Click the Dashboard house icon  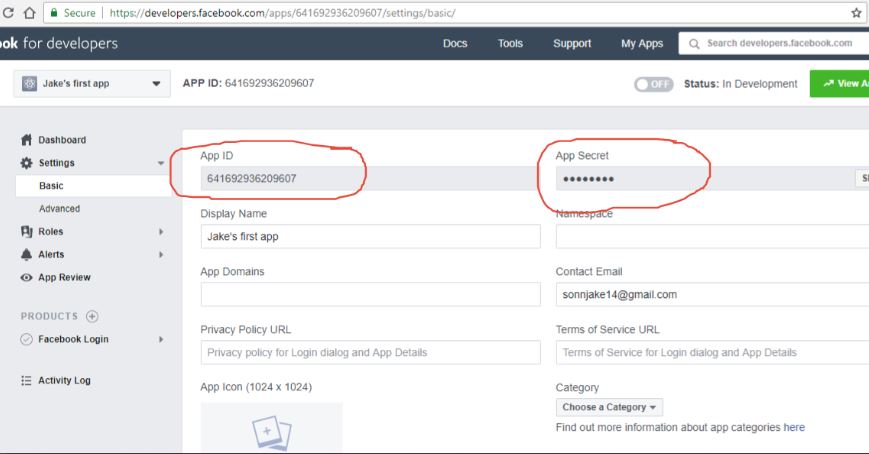pos(26,140)
